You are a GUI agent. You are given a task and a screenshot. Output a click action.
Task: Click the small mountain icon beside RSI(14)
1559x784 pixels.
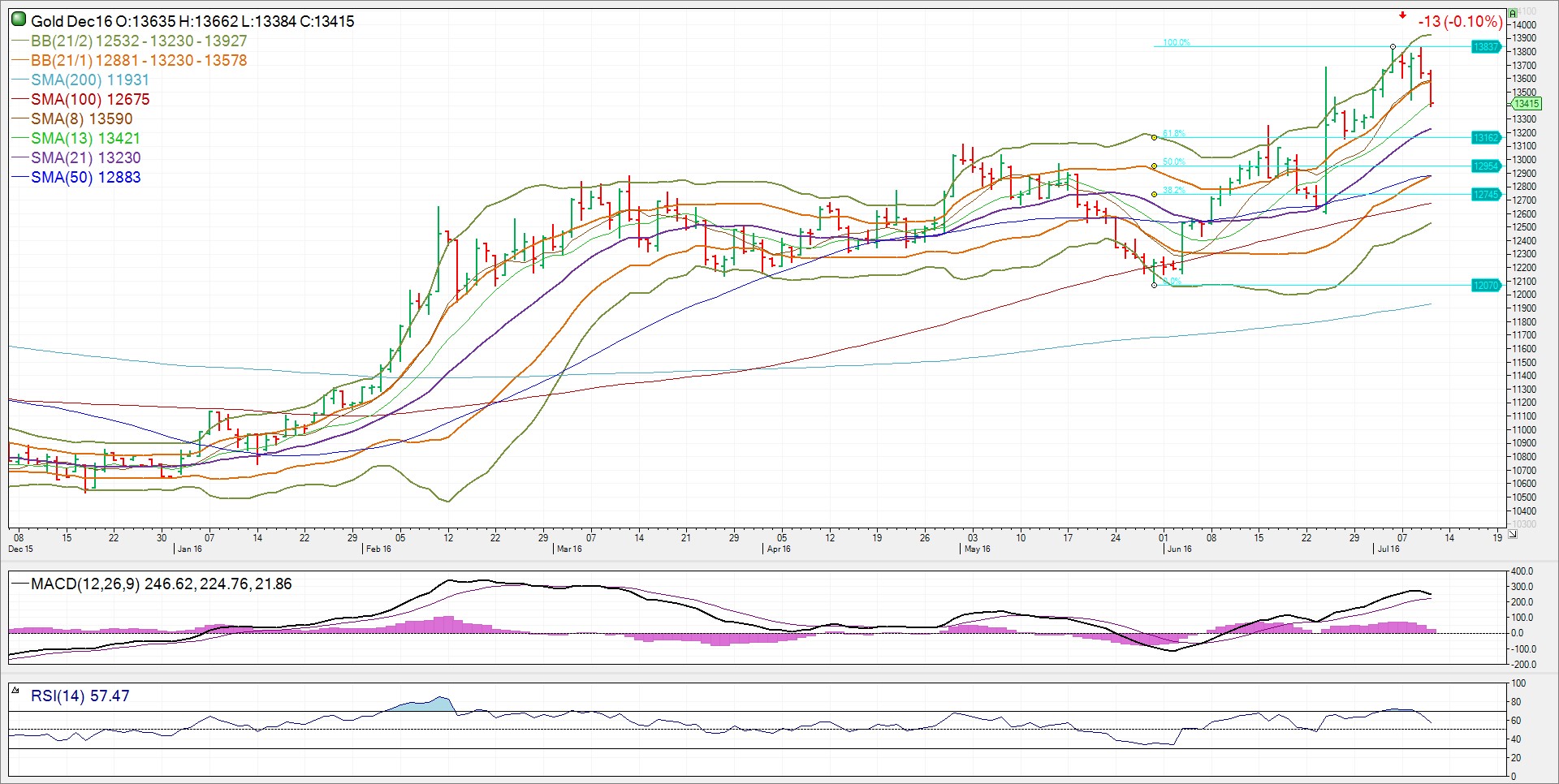(x=15, y=691)
